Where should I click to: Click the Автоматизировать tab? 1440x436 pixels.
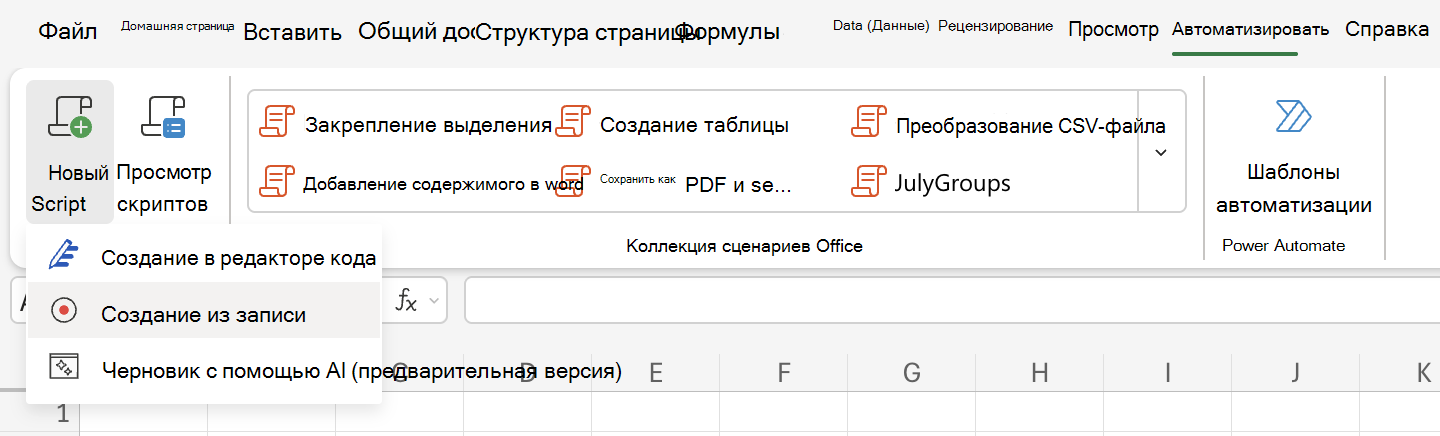coord(1250,29)
